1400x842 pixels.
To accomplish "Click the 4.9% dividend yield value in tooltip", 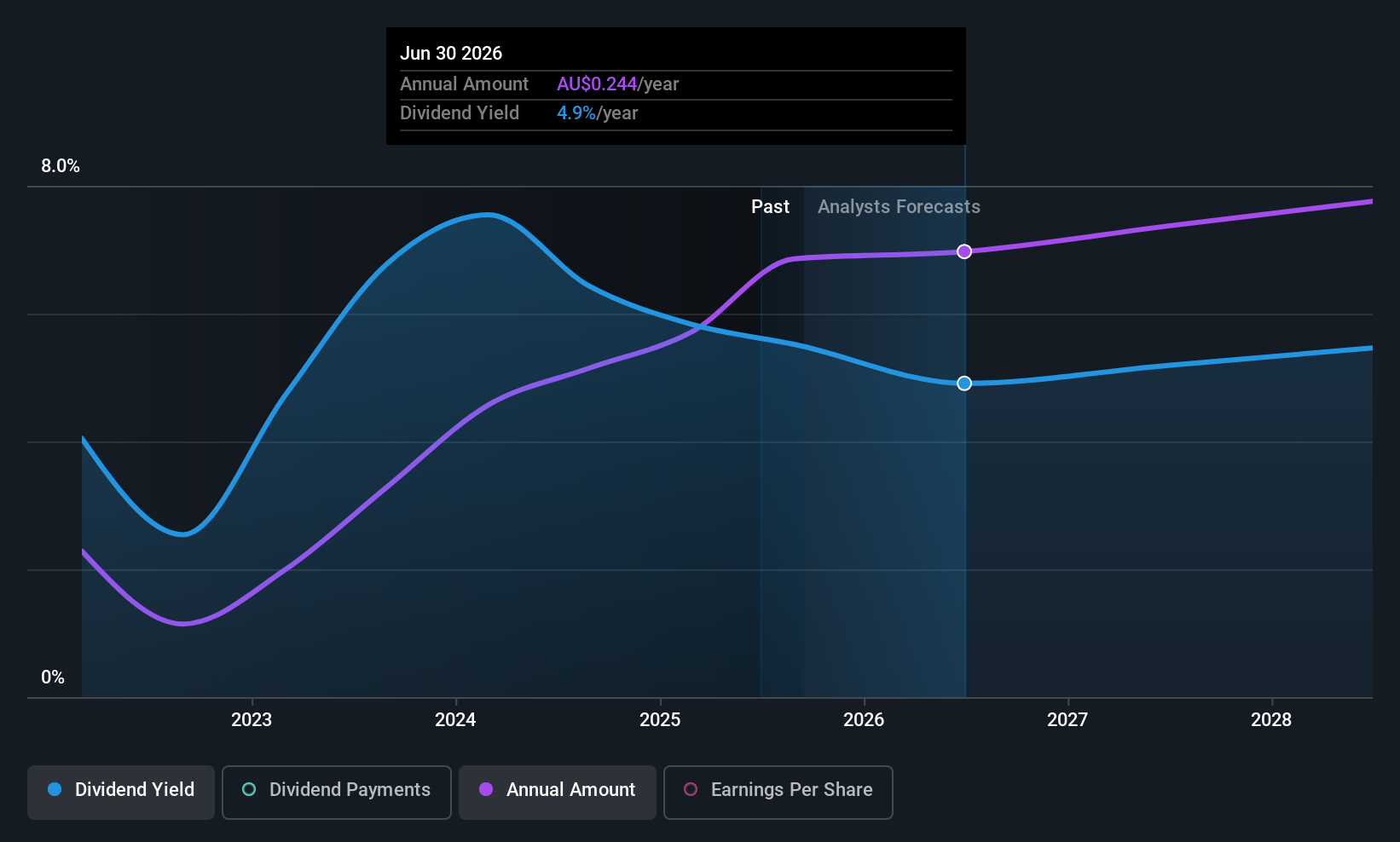I will click(576, 113).
